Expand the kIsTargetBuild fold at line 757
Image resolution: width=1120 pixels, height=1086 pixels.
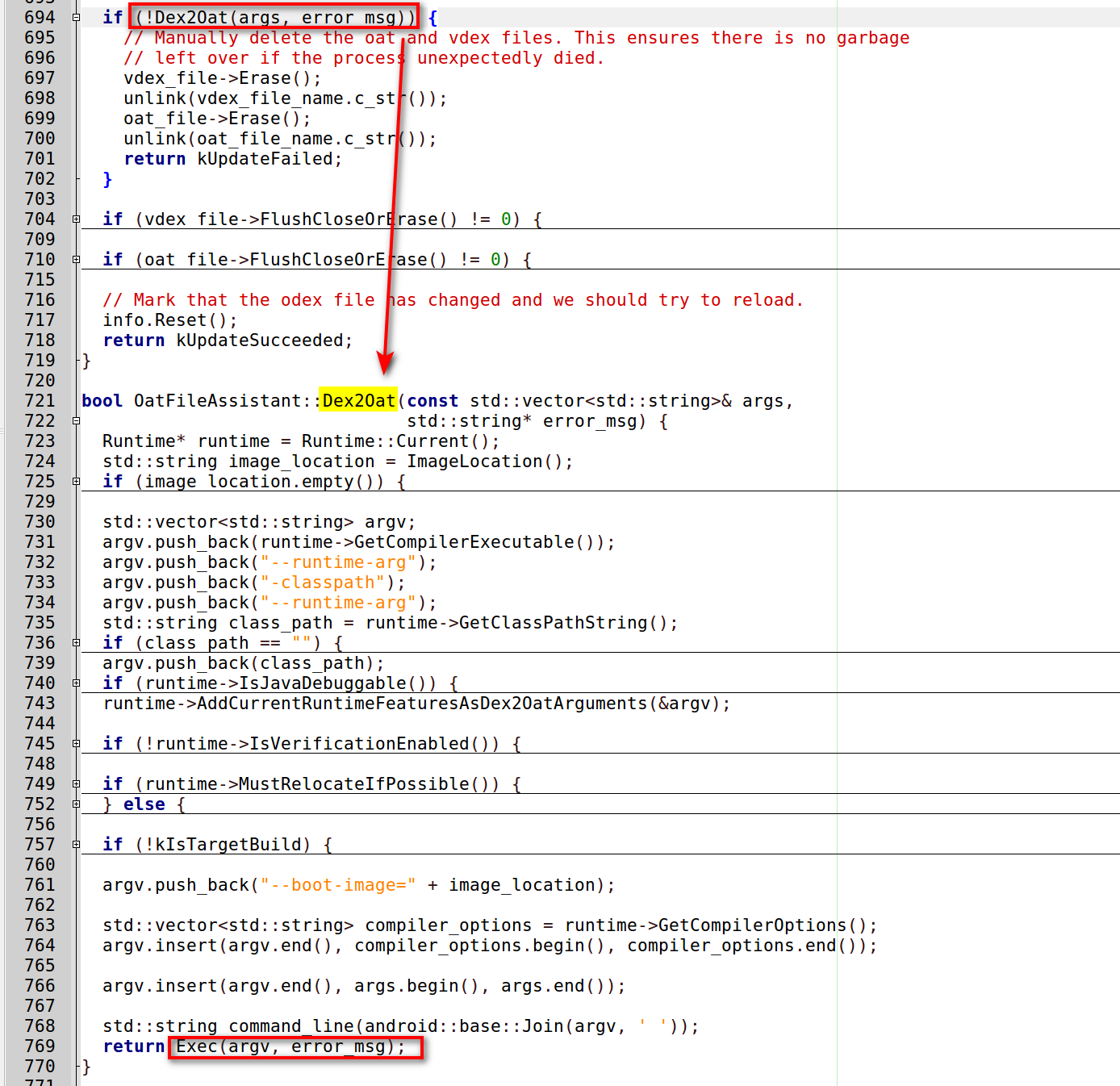point(77,845)
